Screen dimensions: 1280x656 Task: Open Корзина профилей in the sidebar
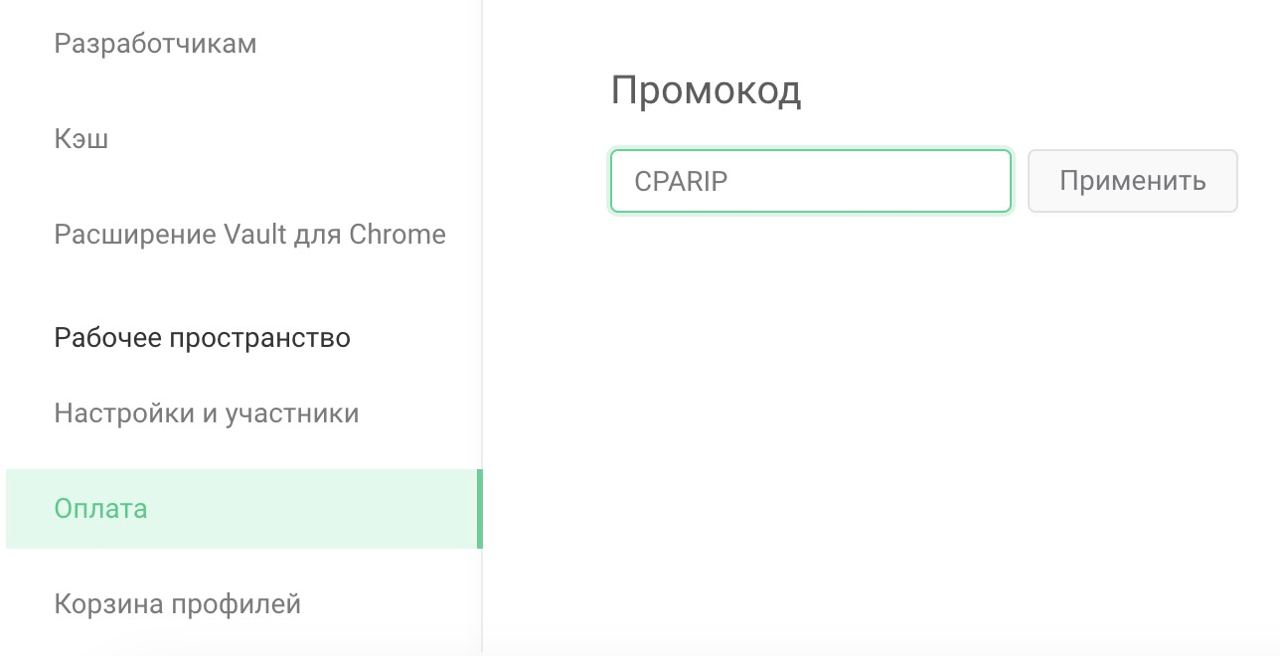pyautogui.click(x=177, y=604)
